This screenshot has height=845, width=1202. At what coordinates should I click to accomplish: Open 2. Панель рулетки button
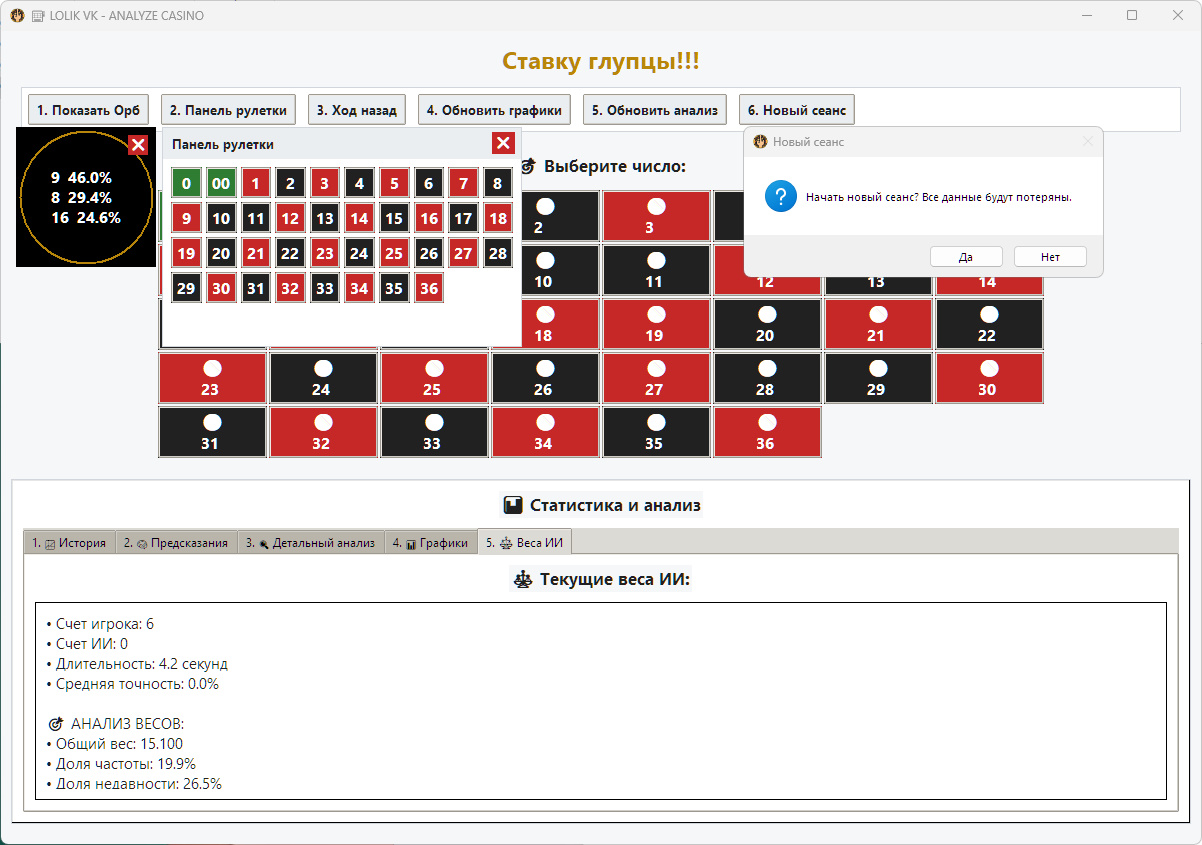pyautogui.click(x=229, y=110)
